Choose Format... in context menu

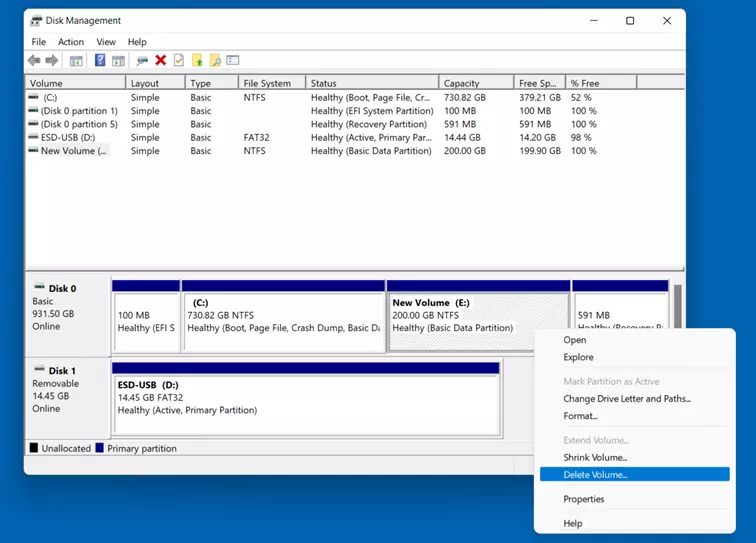click(634, 416)
